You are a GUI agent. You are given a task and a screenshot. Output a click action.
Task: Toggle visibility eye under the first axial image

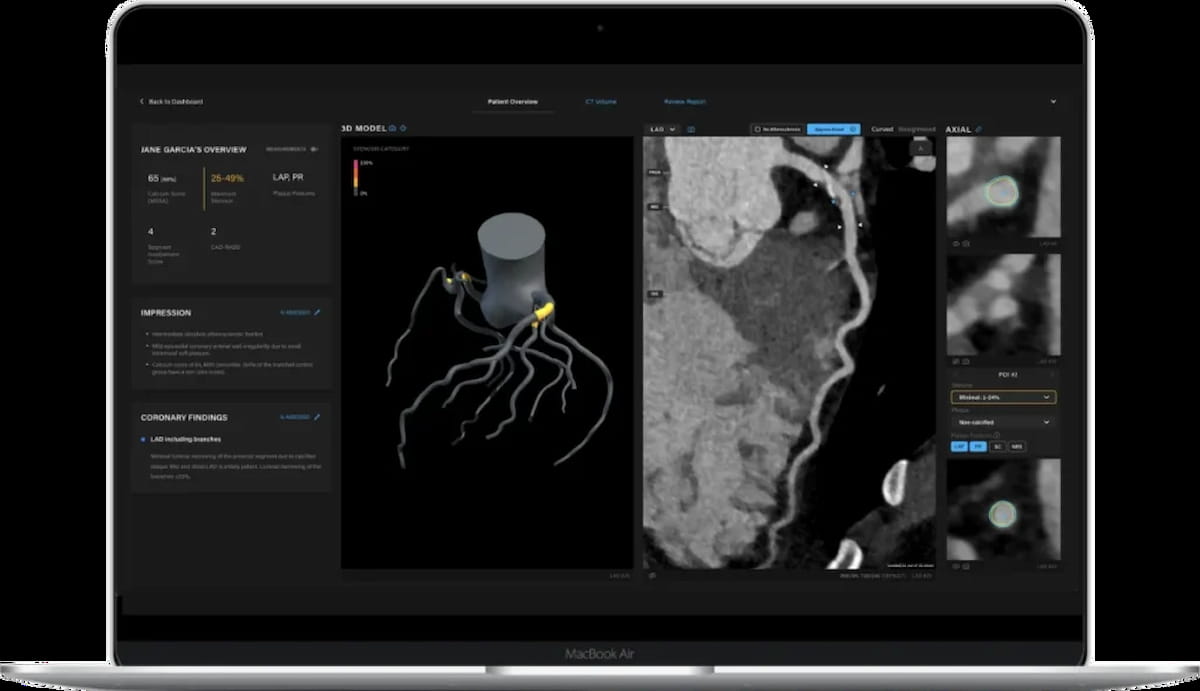pyautogui.click(x=956, y=243)
